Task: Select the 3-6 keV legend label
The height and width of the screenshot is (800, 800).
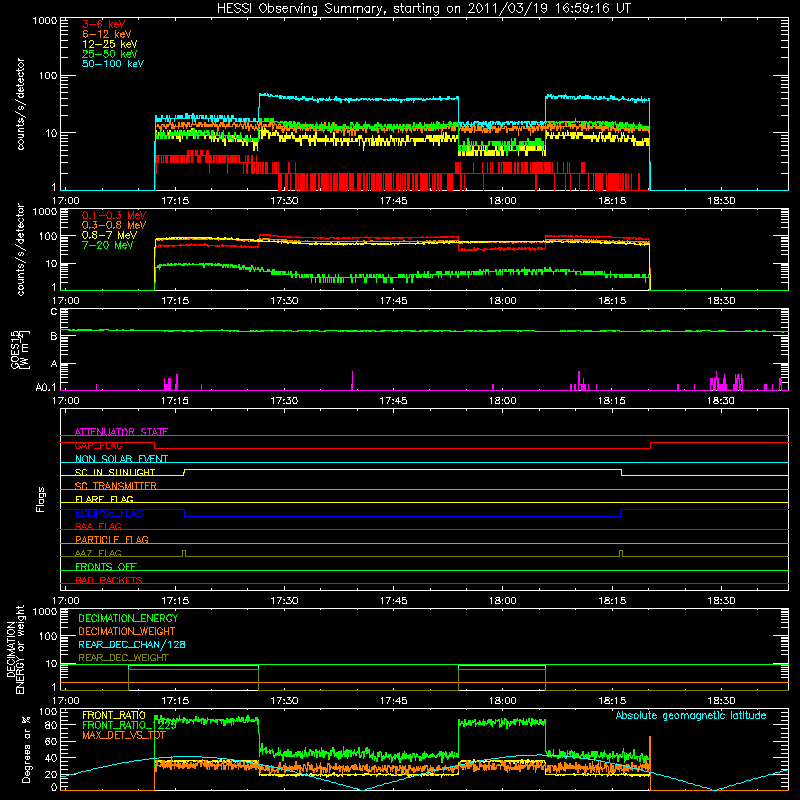Action: 104,24
